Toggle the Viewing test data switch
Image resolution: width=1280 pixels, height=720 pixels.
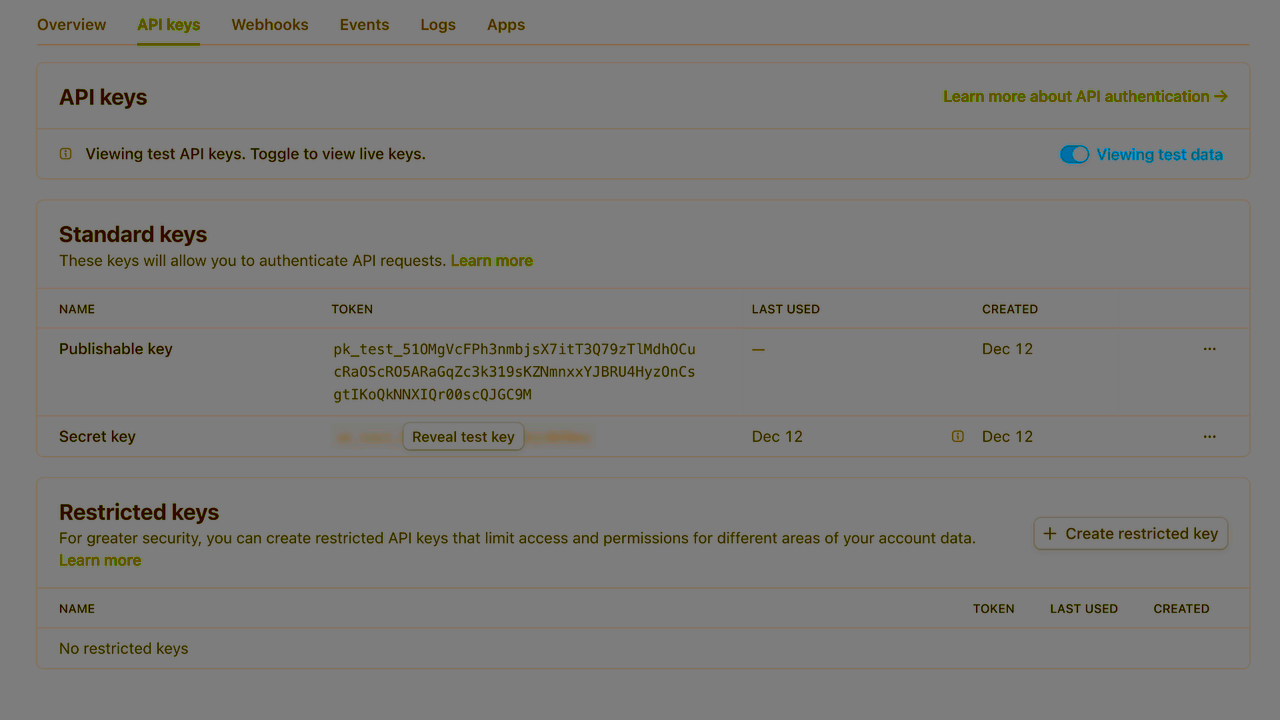click(1074, 154)
